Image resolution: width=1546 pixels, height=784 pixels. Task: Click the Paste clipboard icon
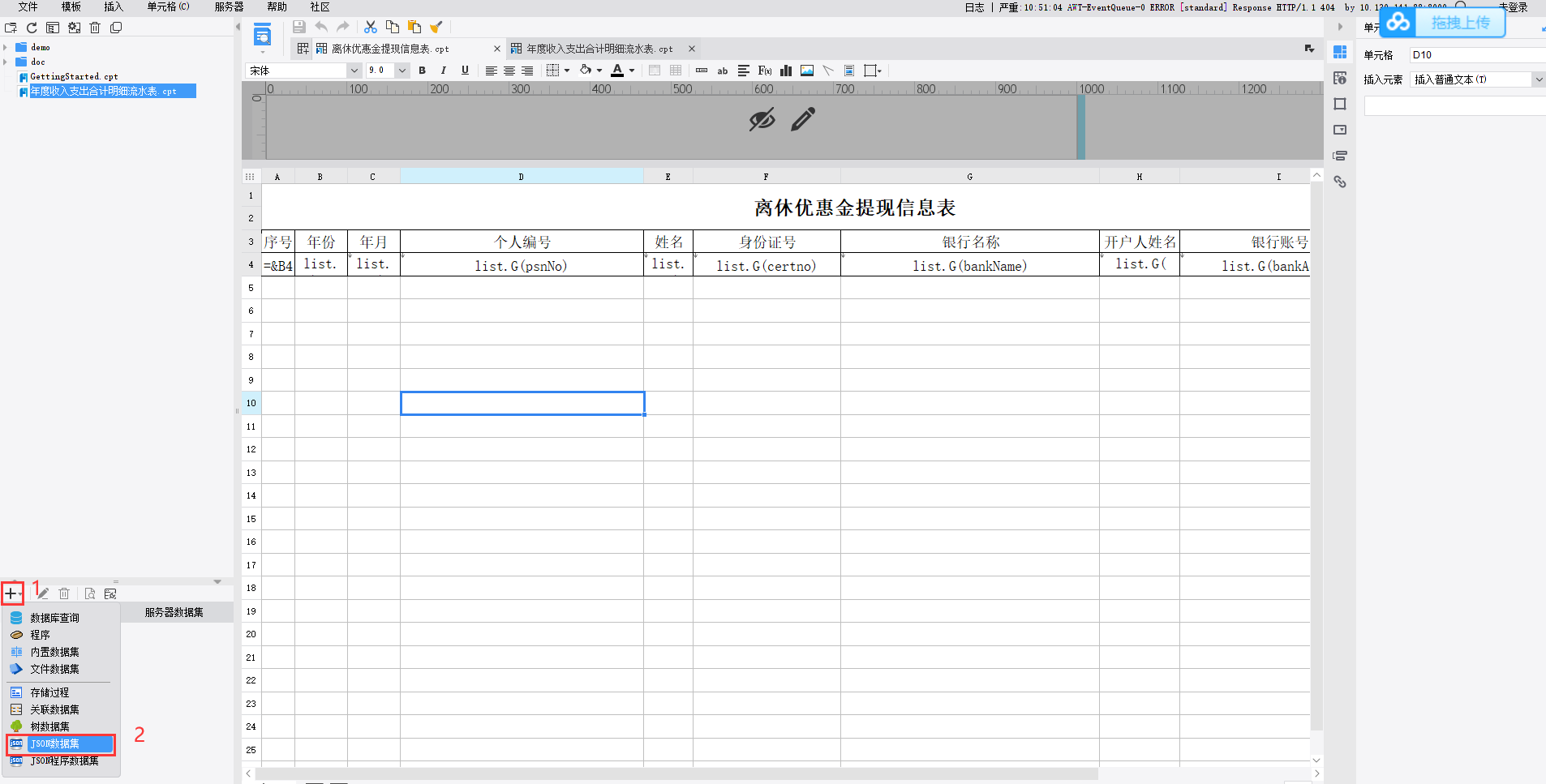pos(414,27)
